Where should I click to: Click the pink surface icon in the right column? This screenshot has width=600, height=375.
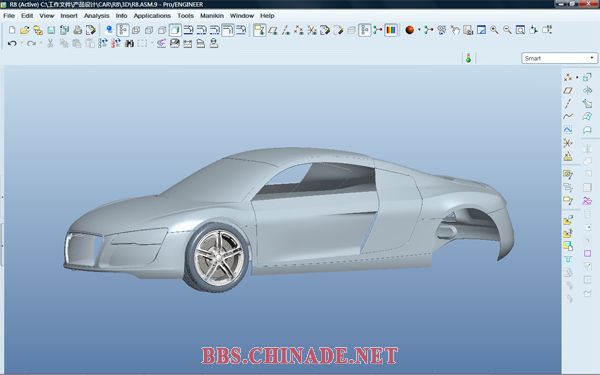point(587,201)
